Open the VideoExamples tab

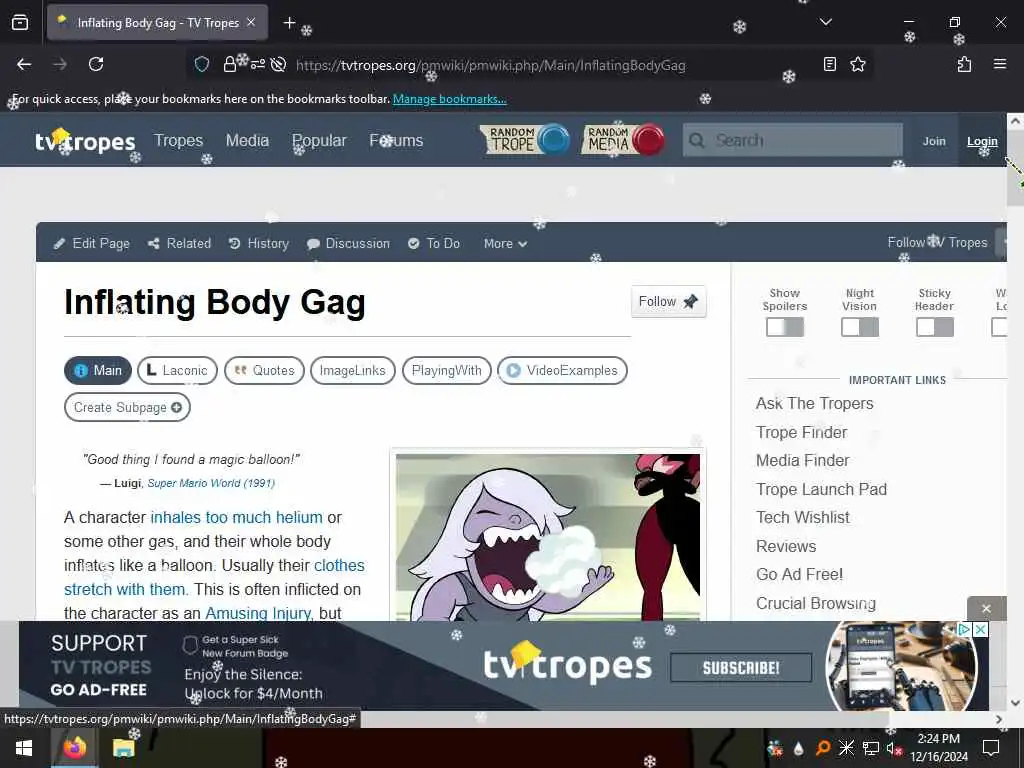tap(562, 370)
